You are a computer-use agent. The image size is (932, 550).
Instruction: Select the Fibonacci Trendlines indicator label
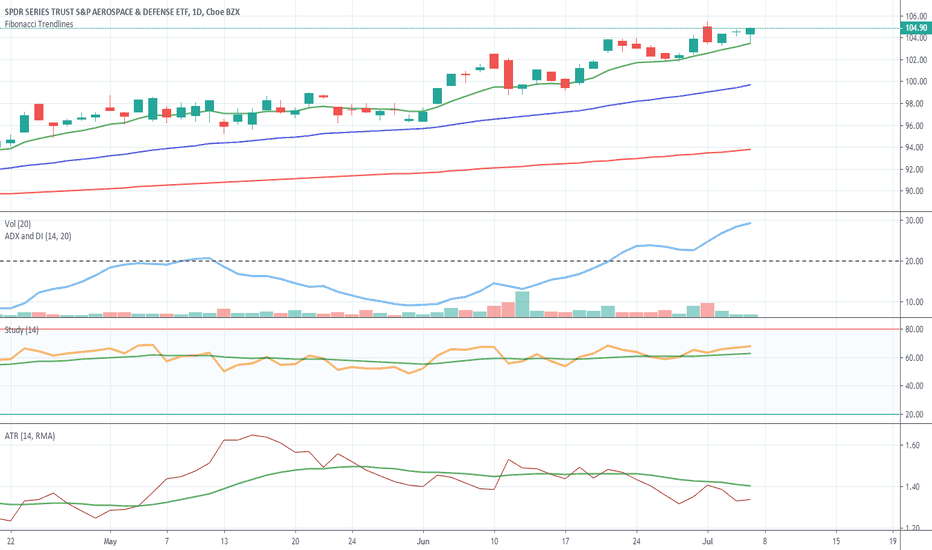39,24
